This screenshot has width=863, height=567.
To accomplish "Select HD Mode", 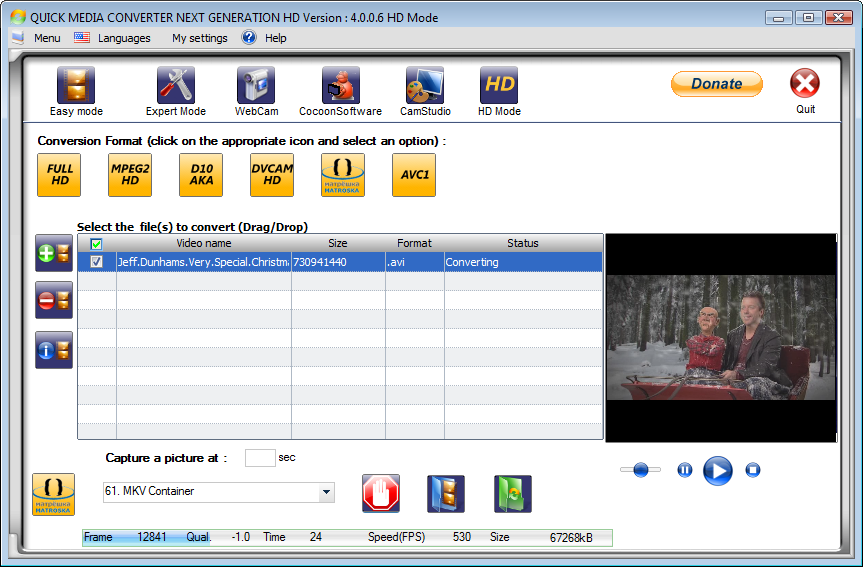I will 499,85.
